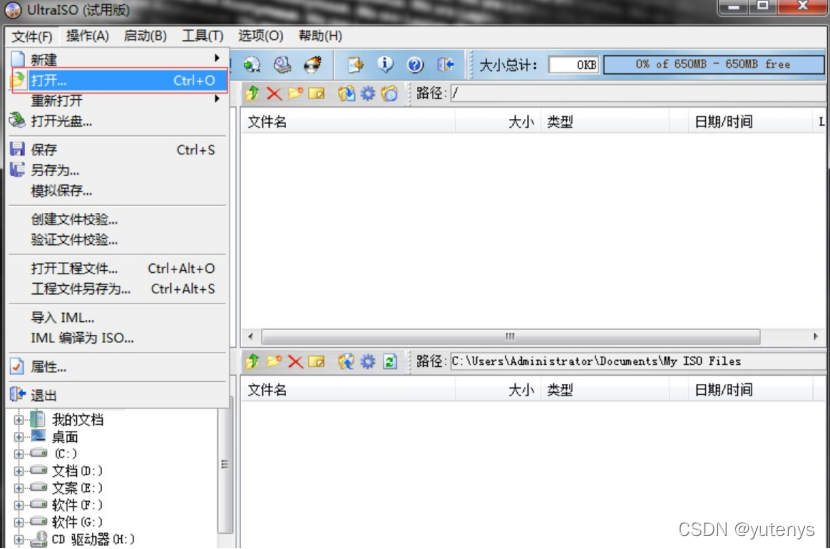Choose 导入 IML... entry
This screenshot has height=549, width=830.
pos(118,318)
